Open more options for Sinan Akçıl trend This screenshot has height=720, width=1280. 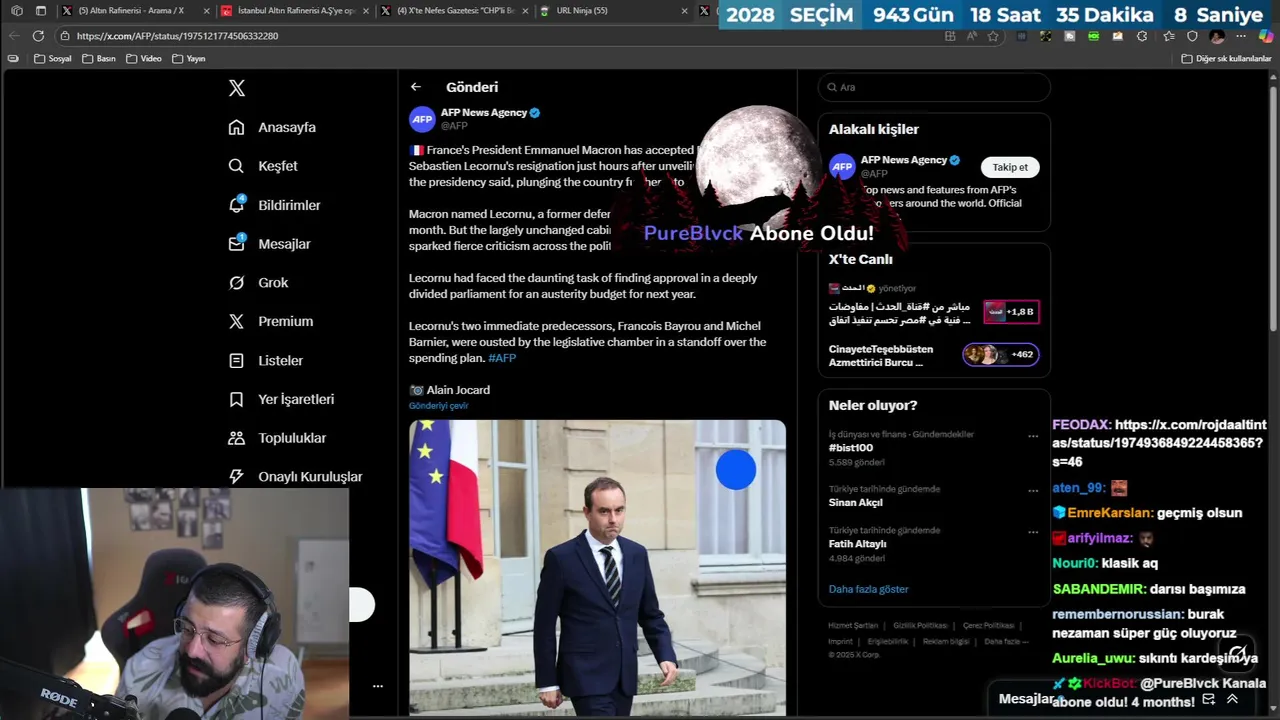(x=1033, y=491)
